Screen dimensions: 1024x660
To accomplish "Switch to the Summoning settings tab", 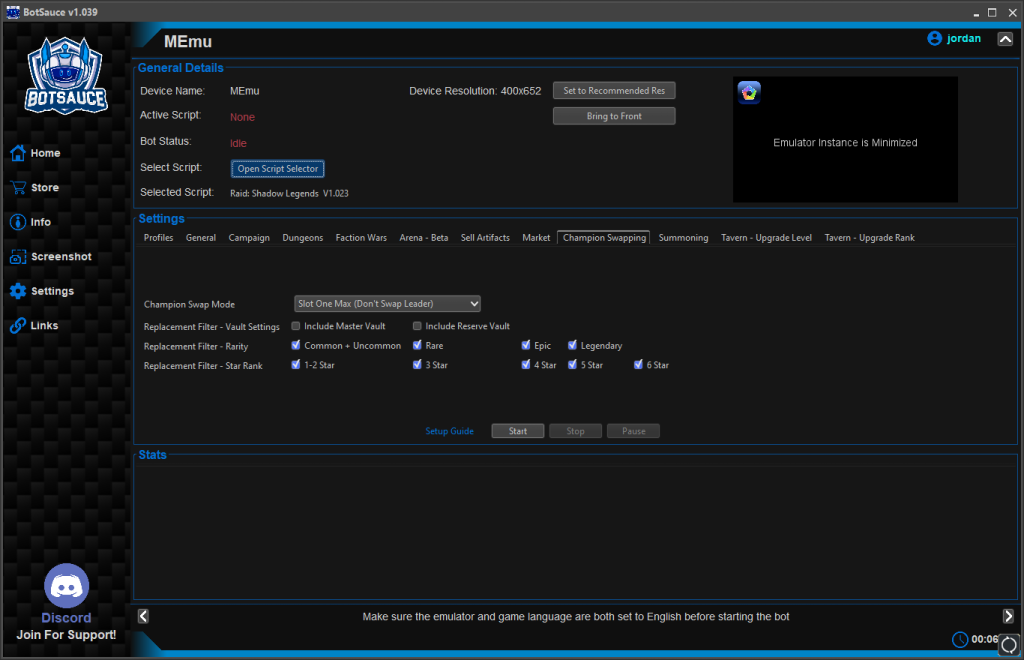I will 683,237.
